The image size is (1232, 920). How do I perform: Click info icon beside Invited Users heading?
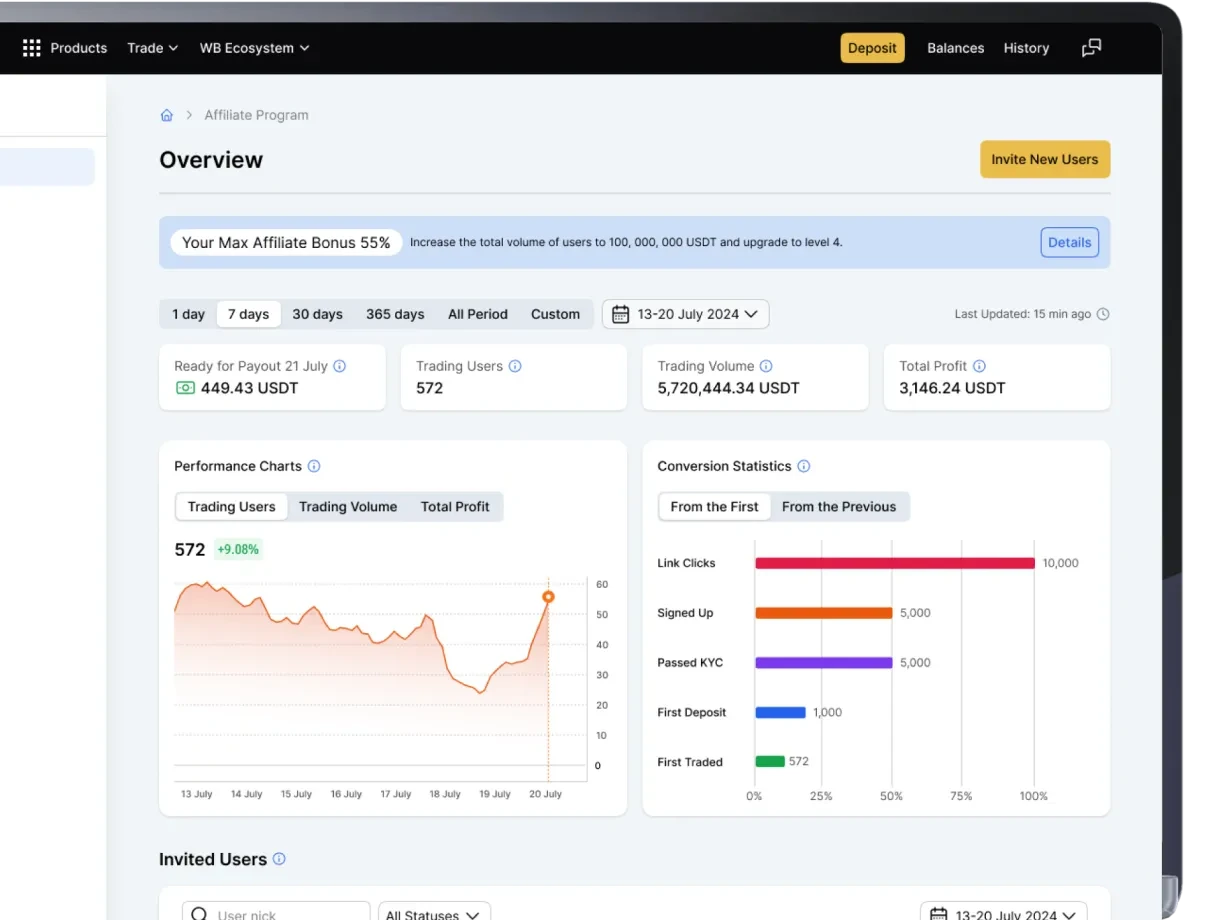pyautogui.click(x=279, y=859)
